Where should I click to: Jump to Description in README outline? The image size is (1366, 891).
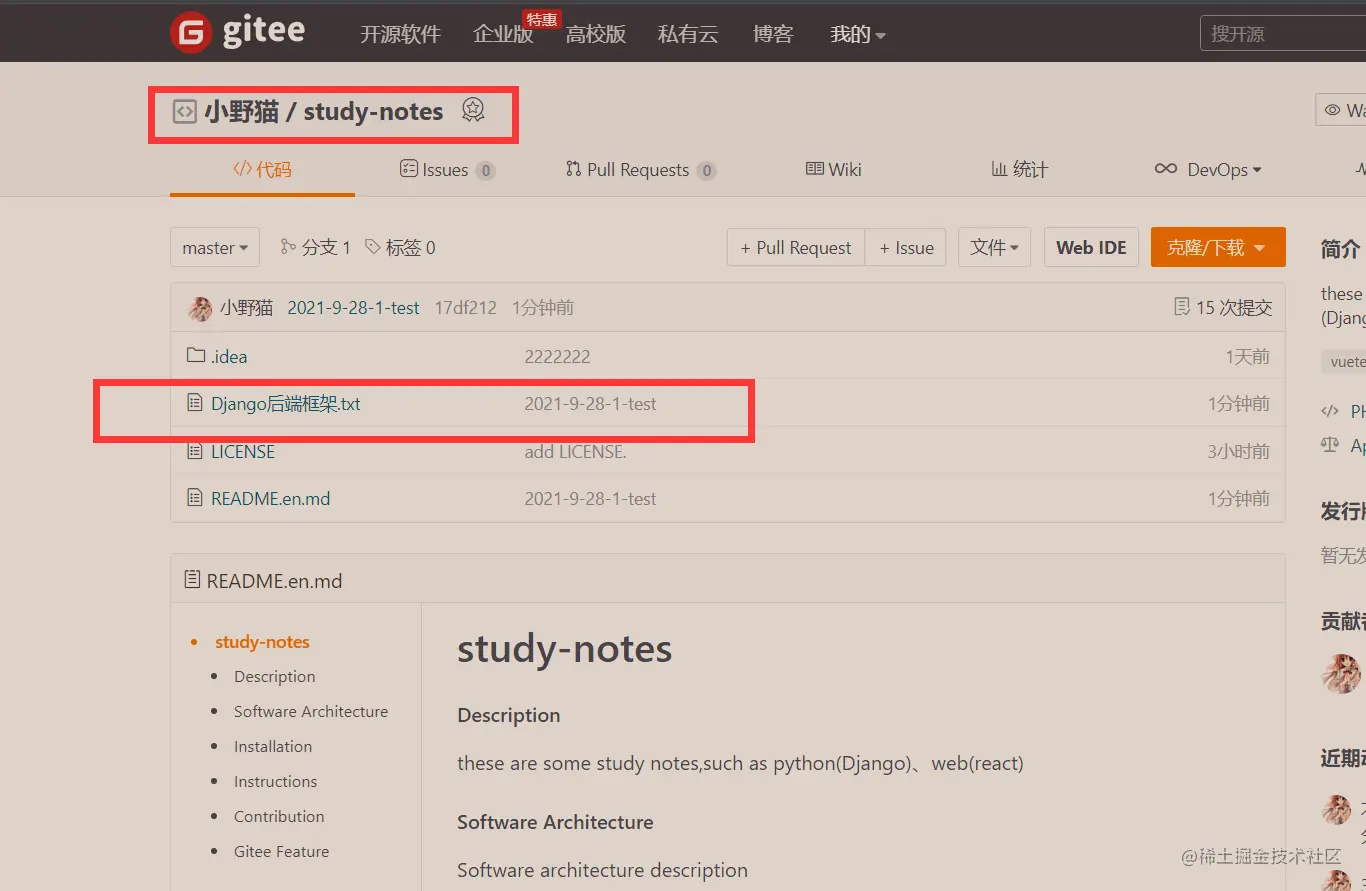click(x=274, y=676)
